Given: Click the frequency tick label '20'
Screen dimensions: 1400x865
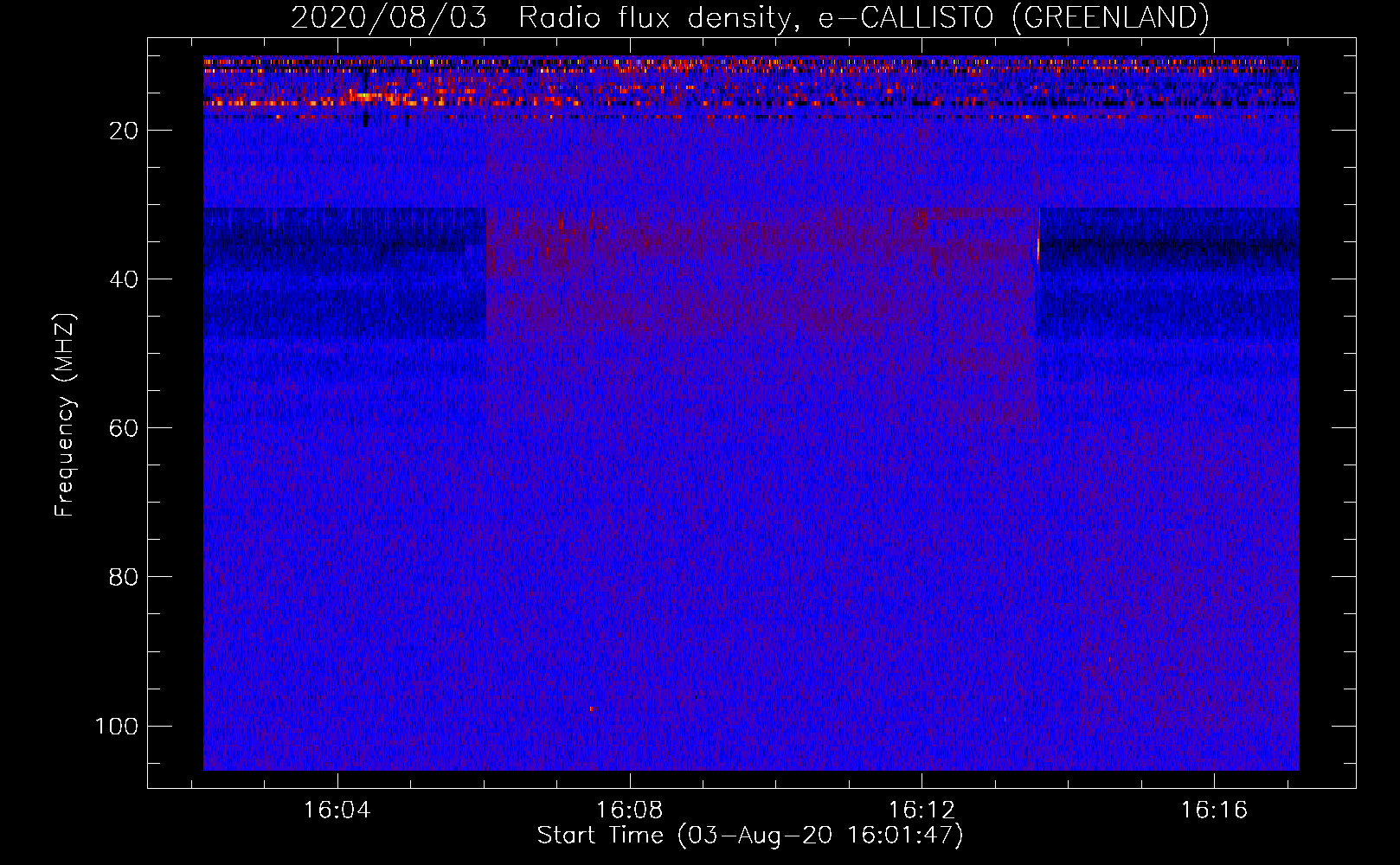Looking at the screenshot, I should (124, 131).
